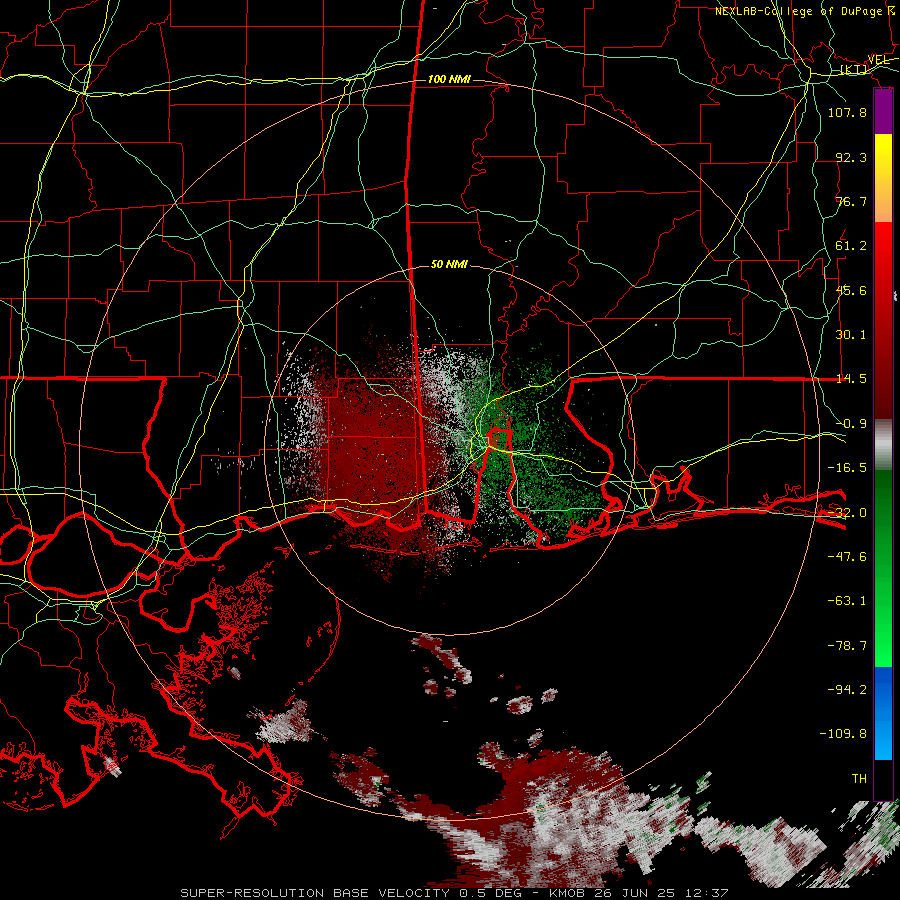900x900 pixels.
Task: Pick the green inbound segment of the color bar
Action: 883,568
